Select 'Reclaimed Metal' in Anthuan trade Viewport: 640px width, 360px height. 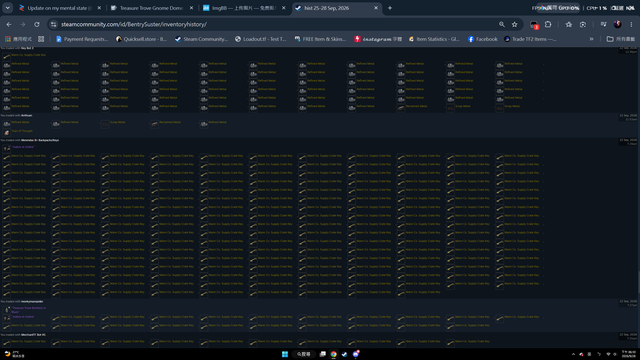[x=170, y=122]
